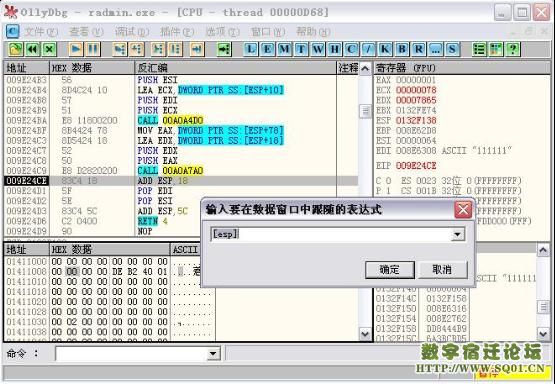Open Windows list with W button
The image size is (555, 384).
[x=318, y=49]
